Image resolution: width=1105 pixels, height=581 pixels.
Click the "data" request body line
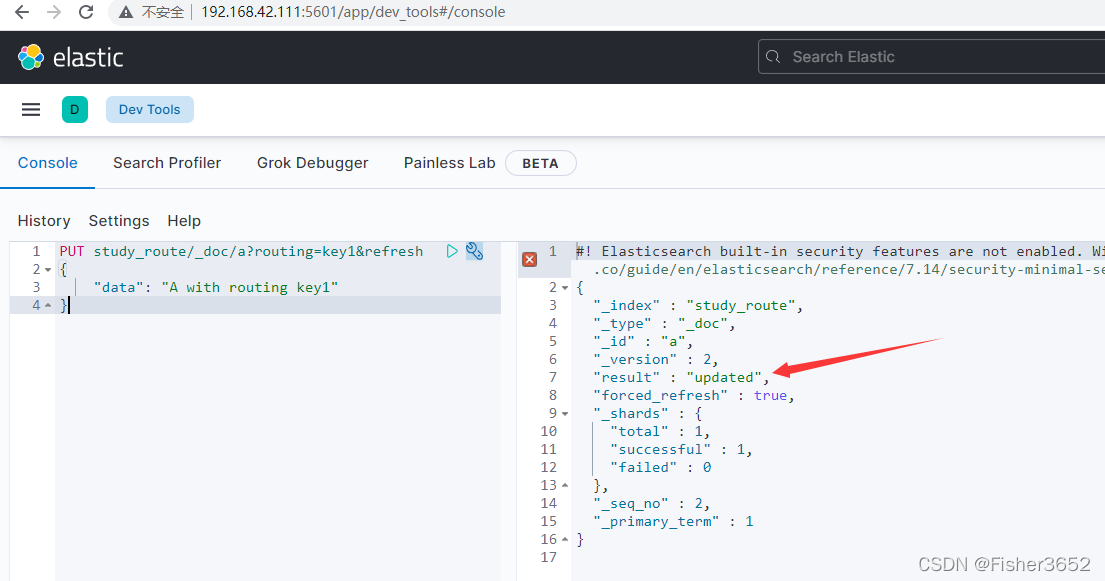(x=216, y=287)
